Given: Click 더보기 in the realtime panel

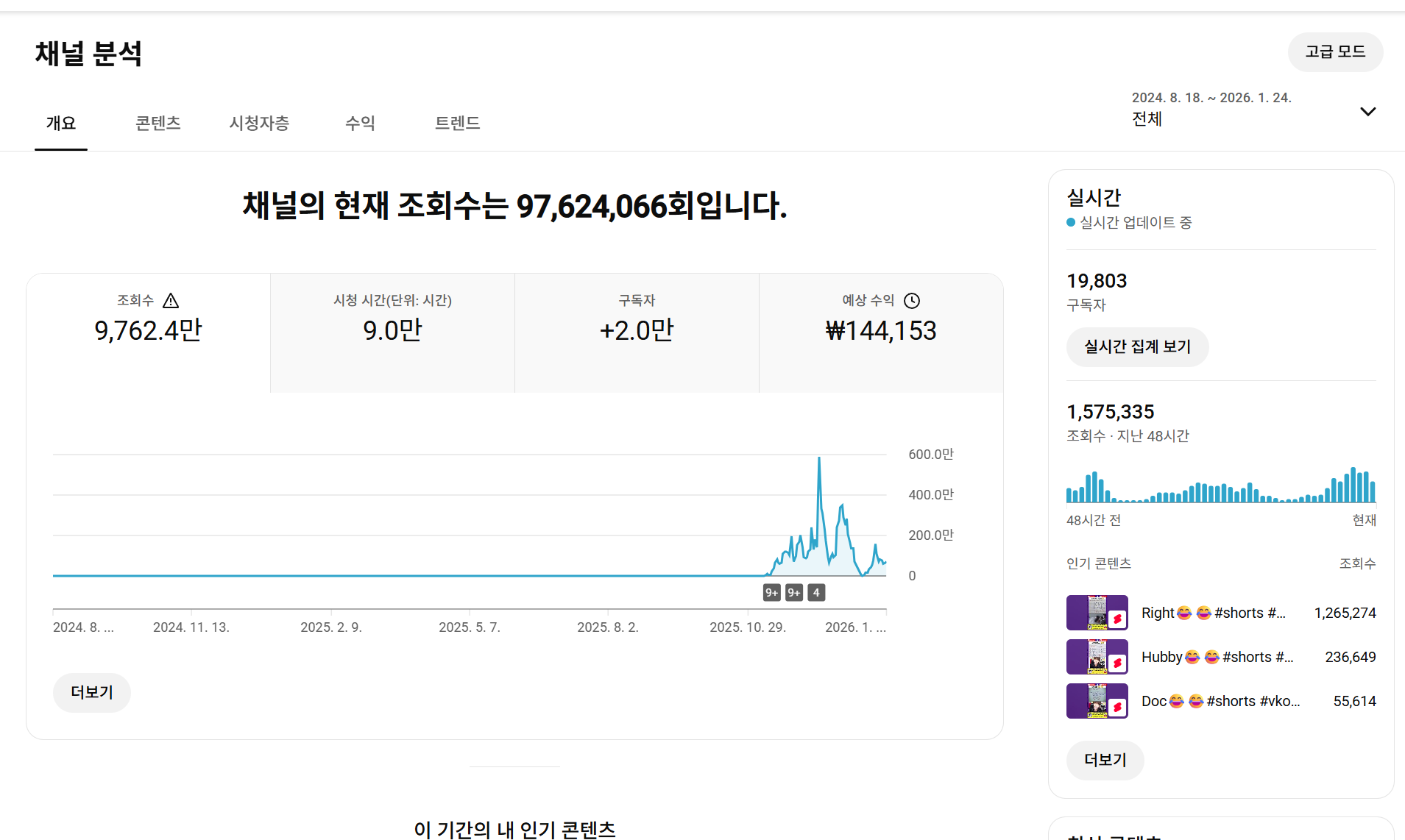Looking at the screenshot, I should pyautogui.click(x=1105, y=760).
